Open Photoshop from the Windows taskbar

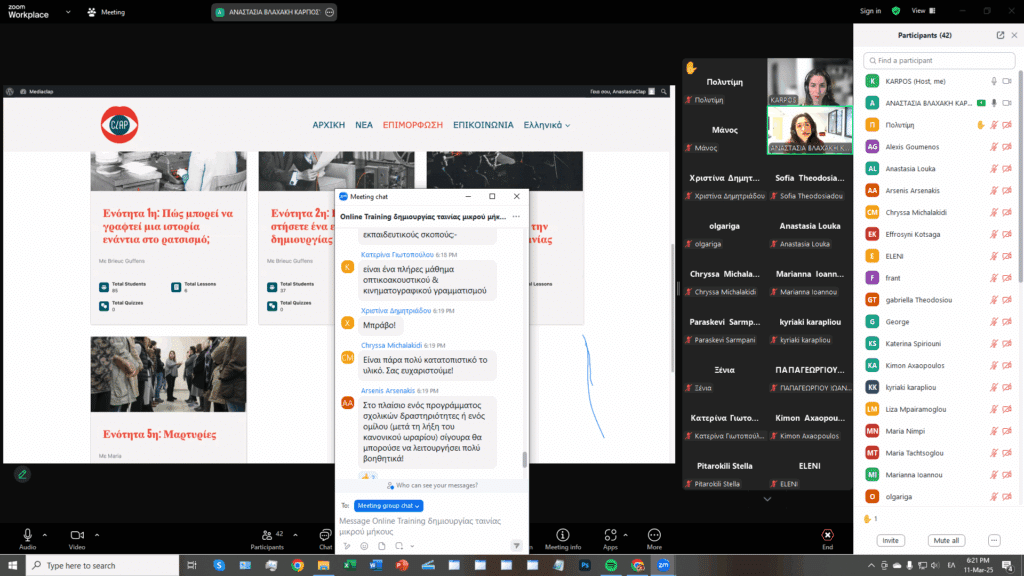(x=584, y=566)
